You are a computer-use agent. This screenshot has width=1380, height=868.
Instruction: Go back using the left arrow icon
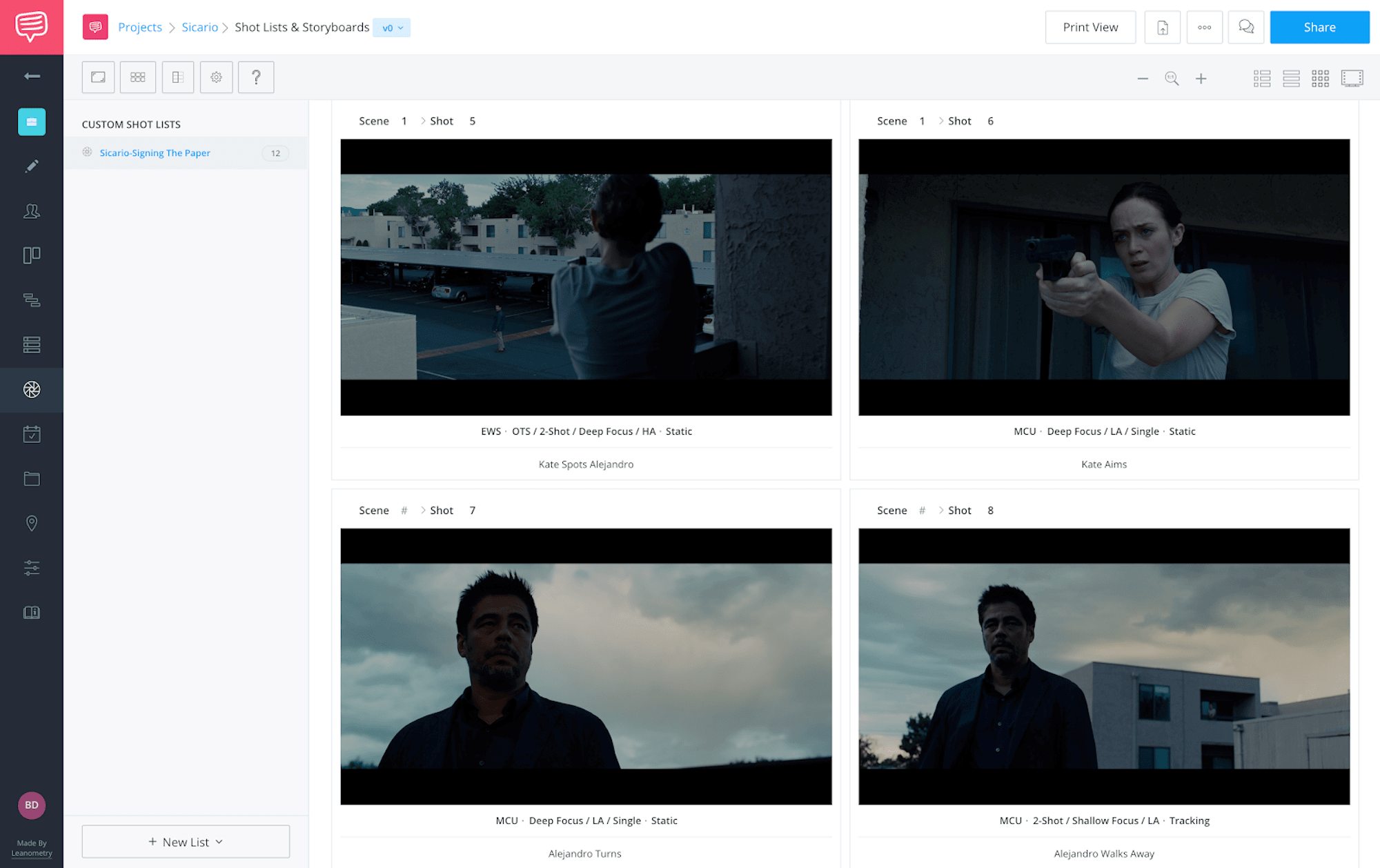pos(32,76)
